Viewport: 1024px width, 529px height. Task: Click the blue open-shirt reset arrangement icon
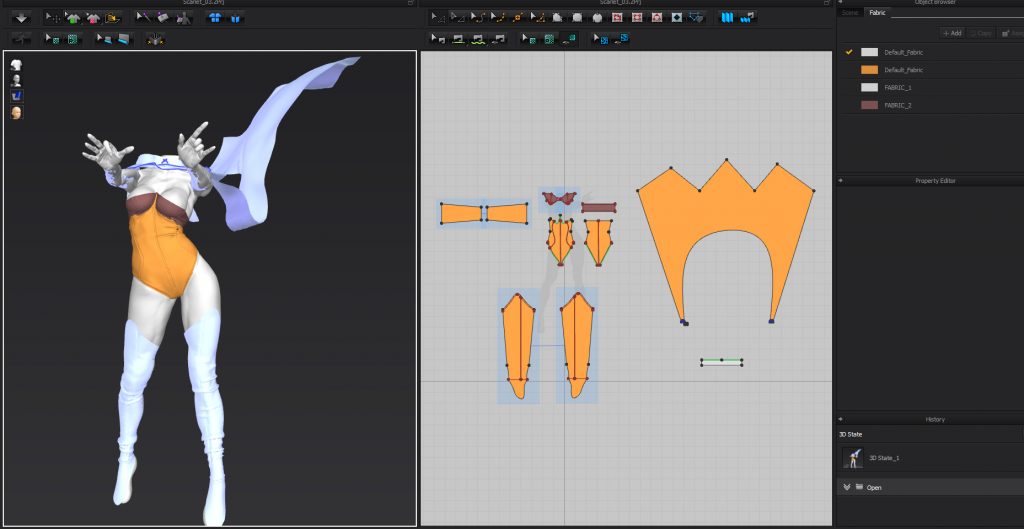pyautogui.click(x=236, y=18)
